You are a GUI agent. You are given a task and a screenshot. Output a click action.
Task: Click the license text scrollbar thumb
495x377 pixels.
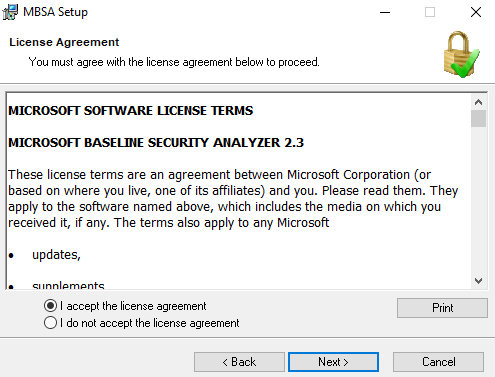pos(478,119)
